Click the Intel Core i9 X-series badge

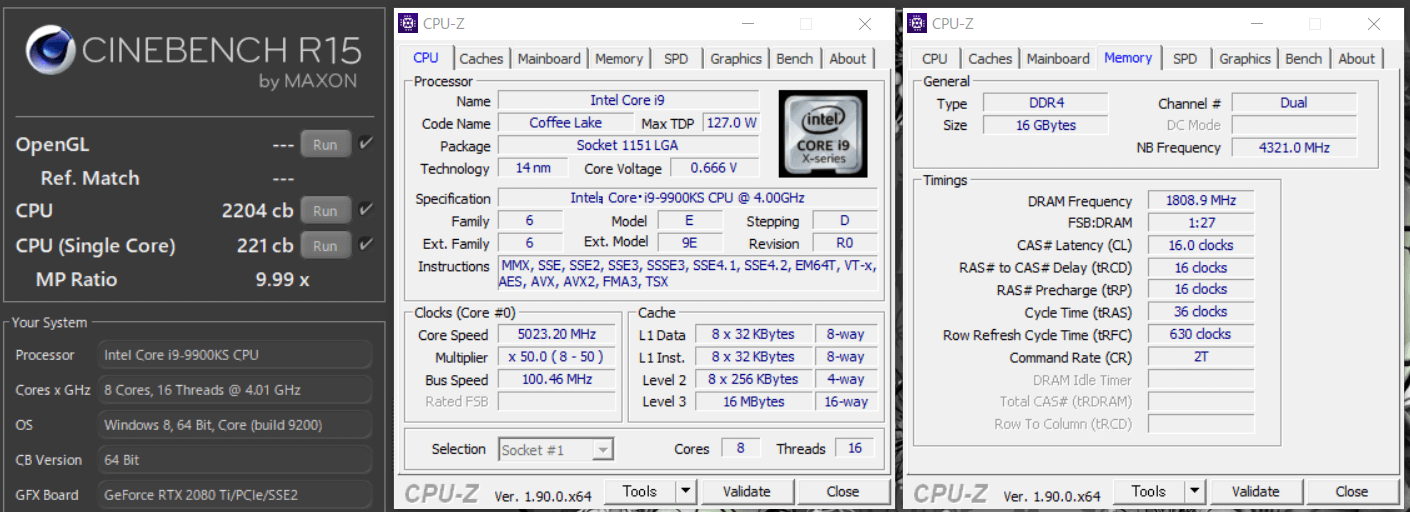(x=823, y=135)
